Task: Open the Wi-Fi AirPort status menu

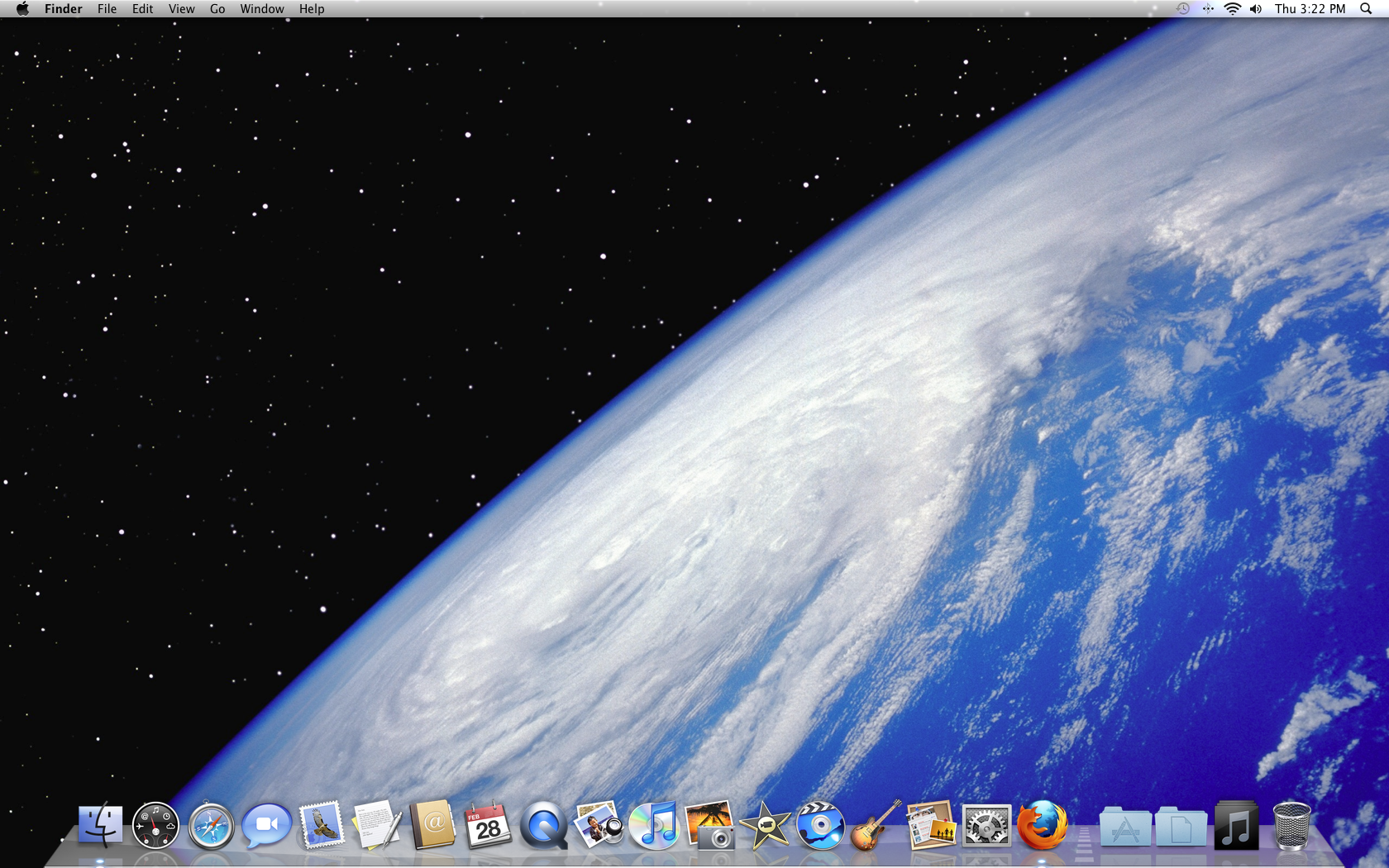Action: coord(1233,8)
